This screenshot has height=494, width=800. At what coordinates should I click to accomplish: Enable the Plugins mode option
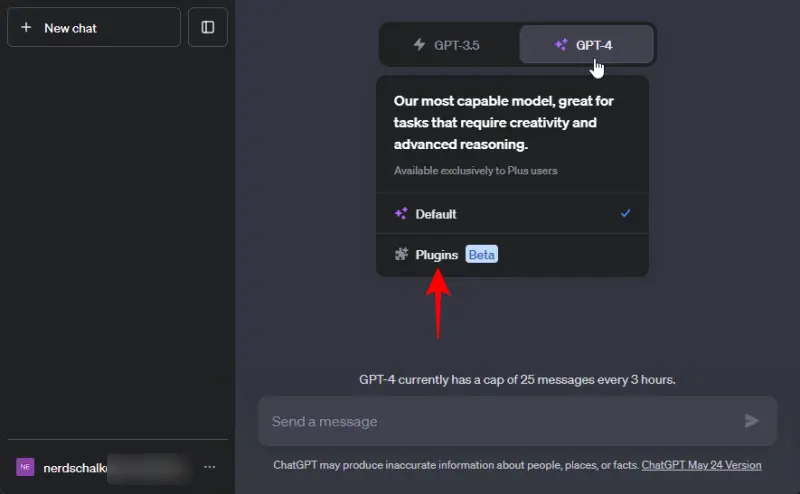point(437,255)
